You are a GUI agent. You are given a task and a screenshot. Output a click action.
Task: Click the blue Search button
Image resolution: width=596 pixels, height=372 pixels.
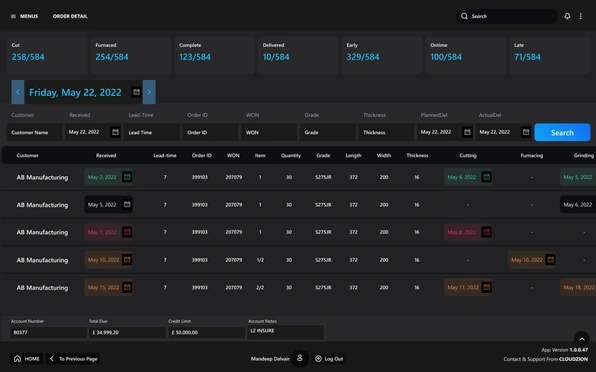coord(562,132)
